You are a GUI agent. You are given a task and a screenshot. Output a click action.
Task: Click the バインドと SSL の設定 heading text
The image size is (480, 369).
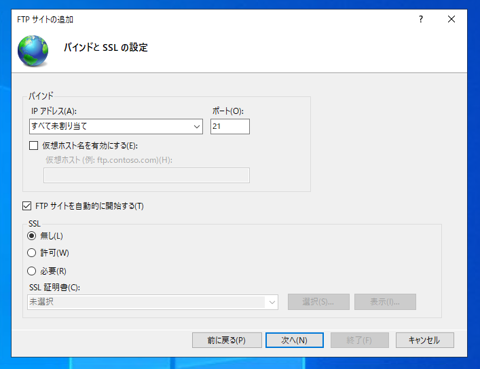105,48
